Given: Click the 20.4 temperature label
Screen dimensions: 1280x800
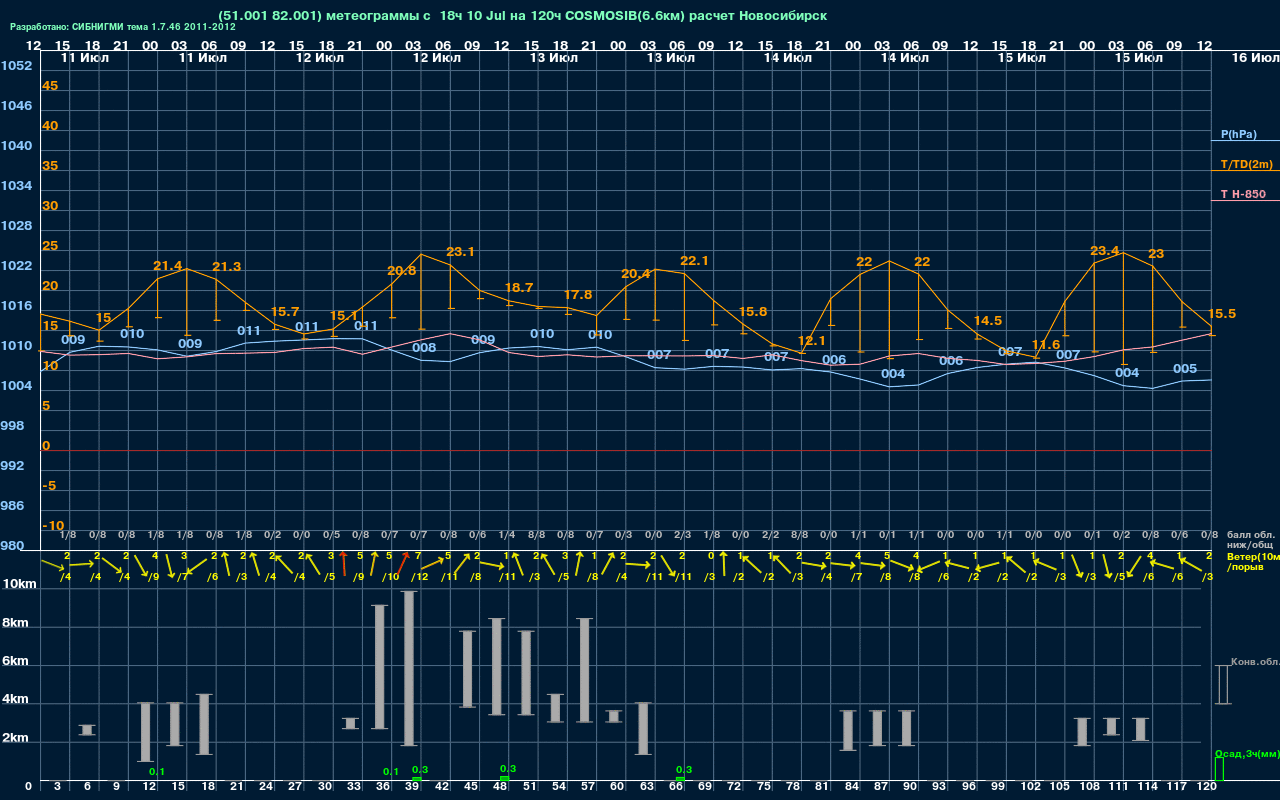Looking at the screenshot, I should coord(636,274).
